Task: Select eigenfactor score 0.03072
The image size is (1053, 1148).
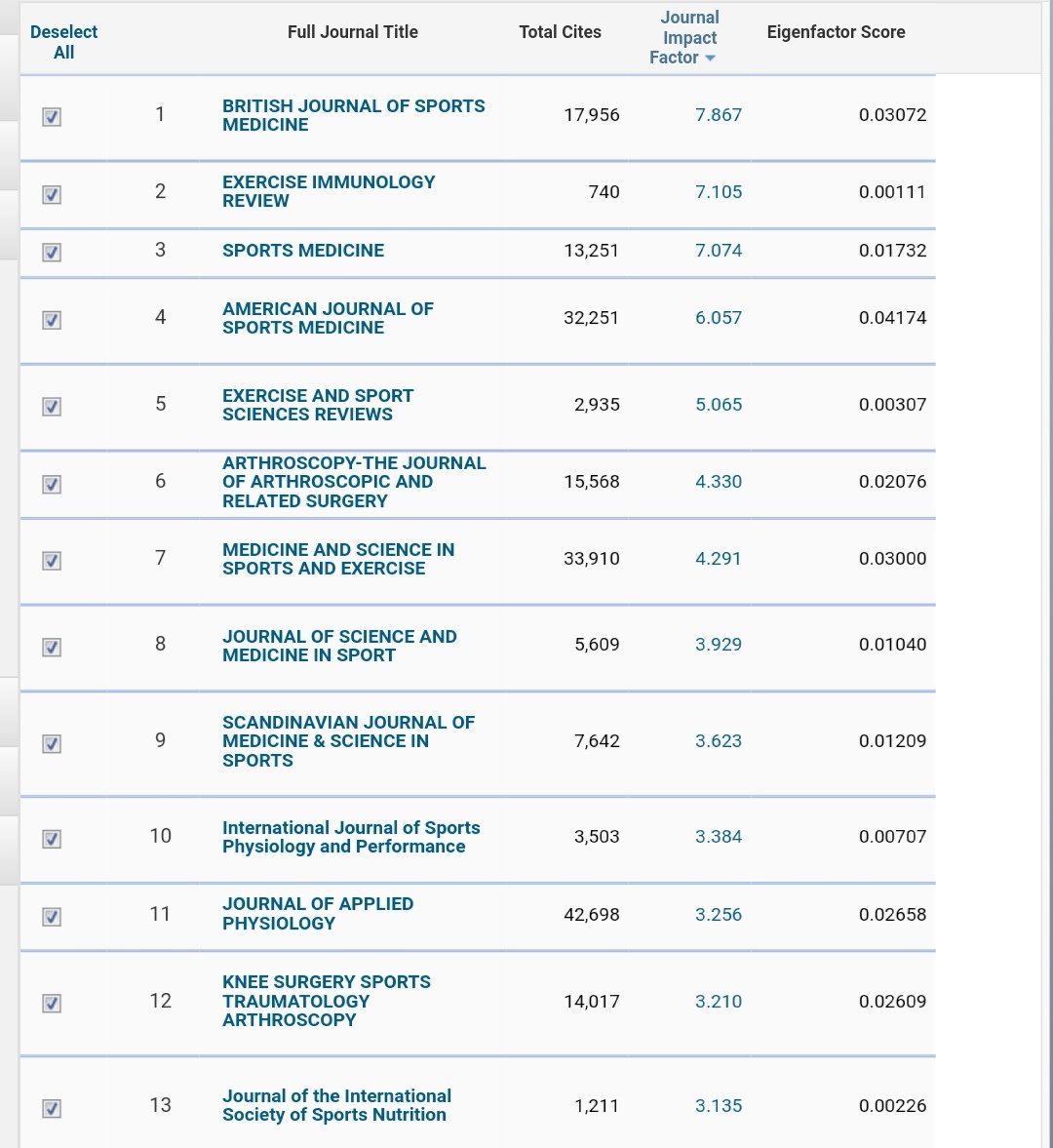Action: [x=893, y=115]
